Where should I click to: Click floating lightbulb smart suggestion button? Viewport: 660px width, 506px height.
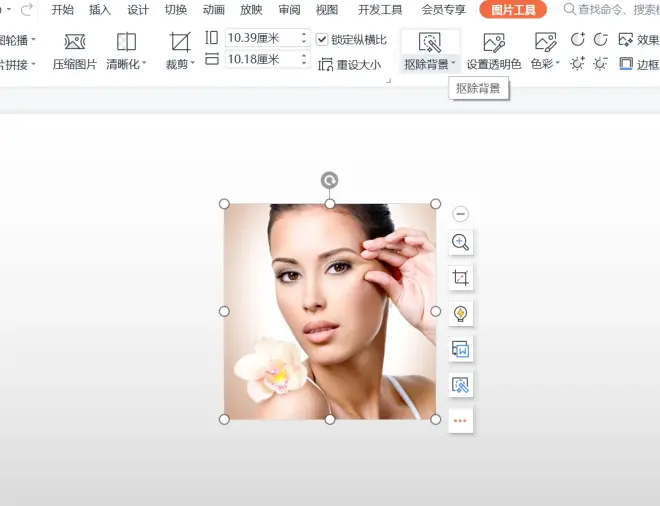(x=460, y=313)
